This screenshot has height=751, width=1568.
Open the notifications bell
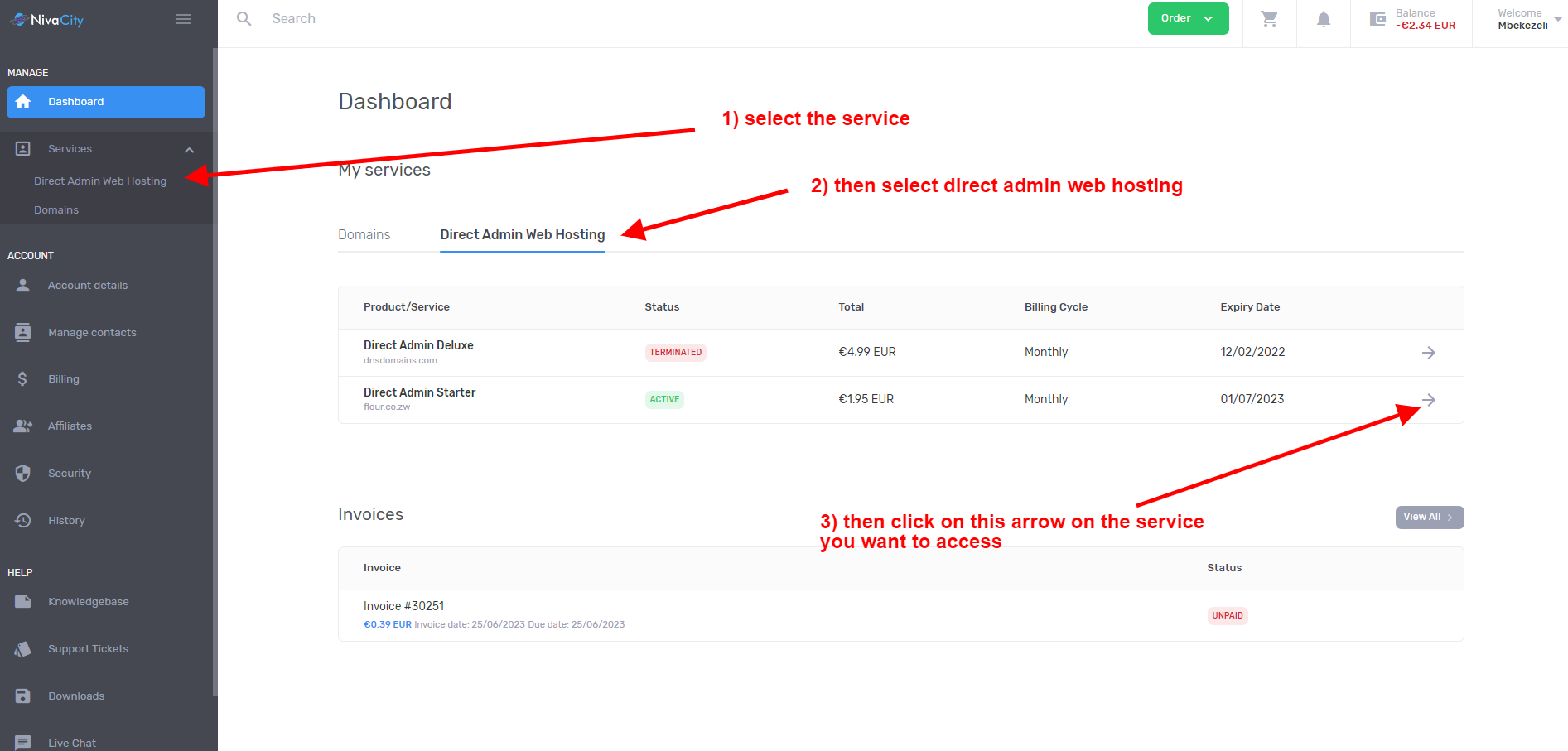[1324, 19]
